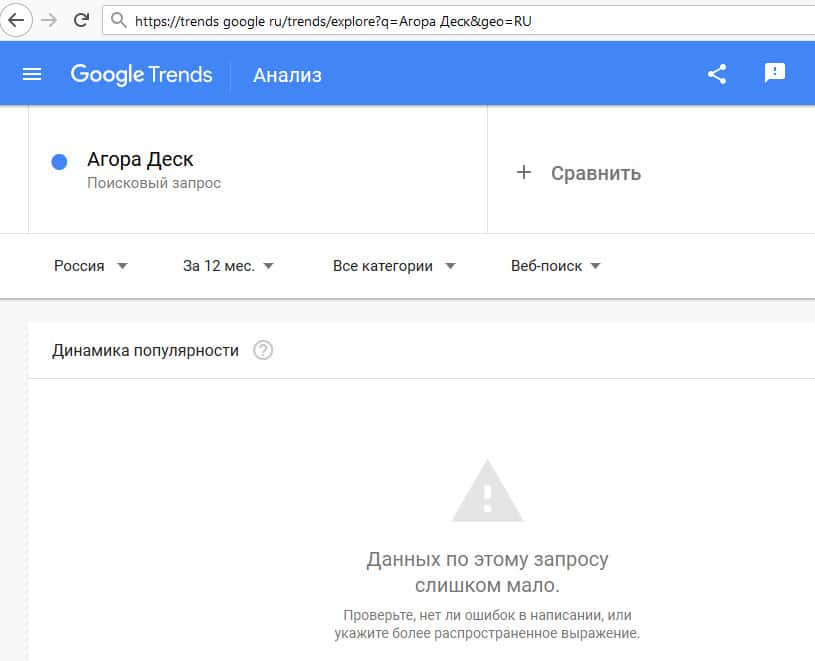Select the Анализ header tab

coord(287,75)
